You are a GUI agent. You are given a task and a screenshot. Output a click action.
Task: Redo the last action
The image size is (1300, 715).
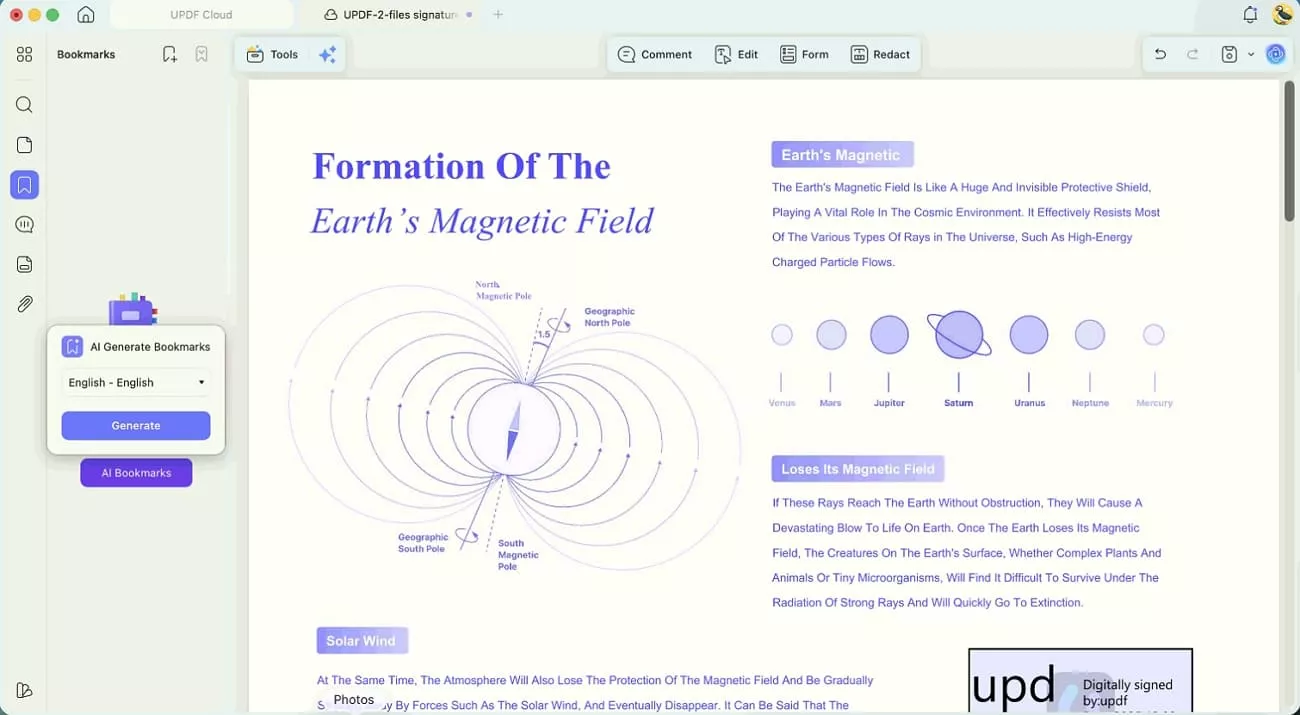point(1190,54)
